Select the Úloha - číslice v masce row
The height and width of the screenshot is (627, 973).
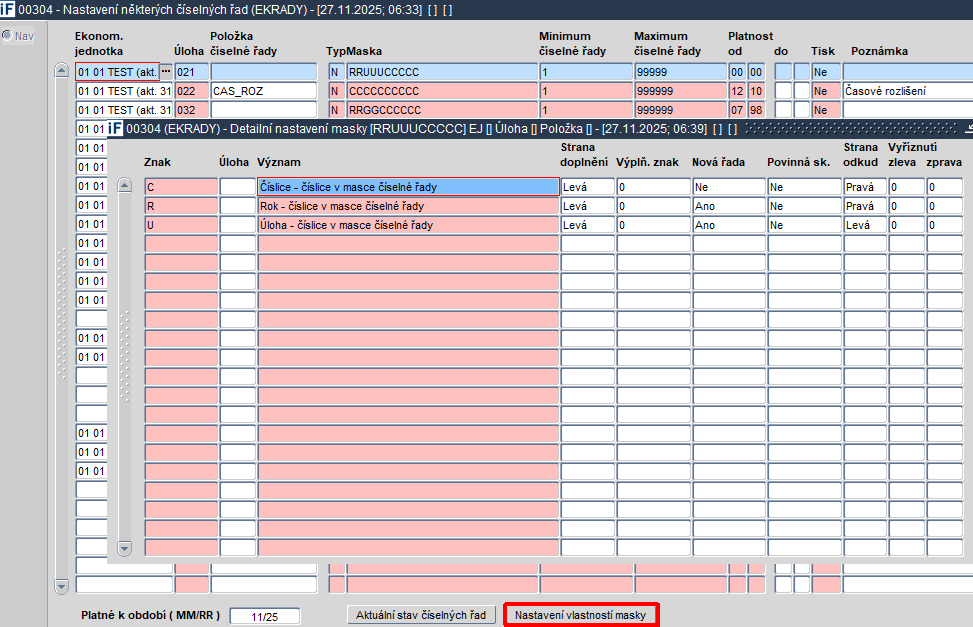[x=408, y=225]
